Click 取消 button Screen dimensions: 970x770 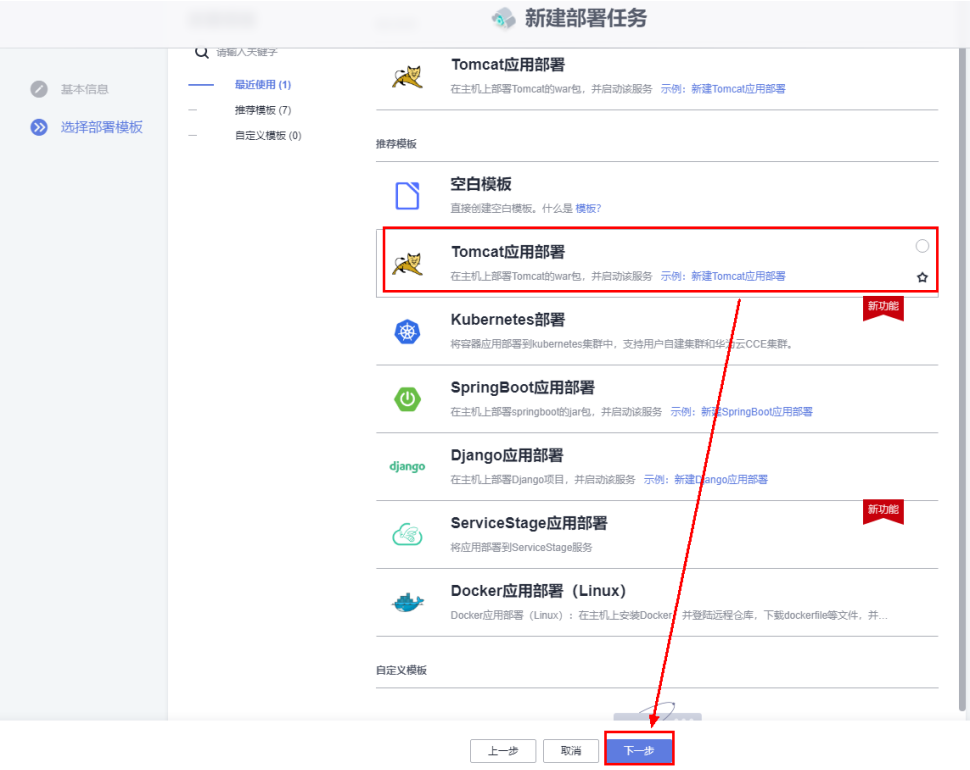click(x=571, y=751)
